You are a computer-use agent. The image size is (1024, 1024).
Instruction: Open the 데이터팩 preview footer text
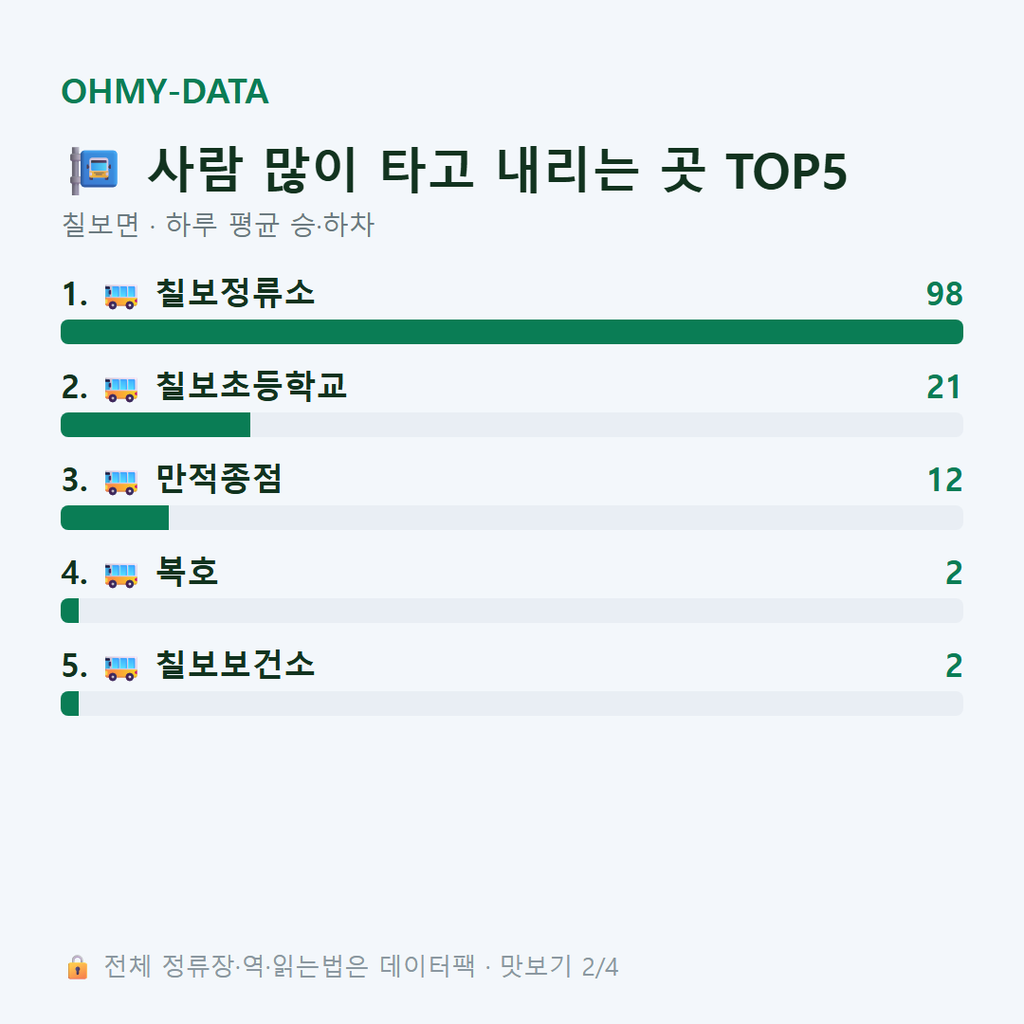pos(360,967)
